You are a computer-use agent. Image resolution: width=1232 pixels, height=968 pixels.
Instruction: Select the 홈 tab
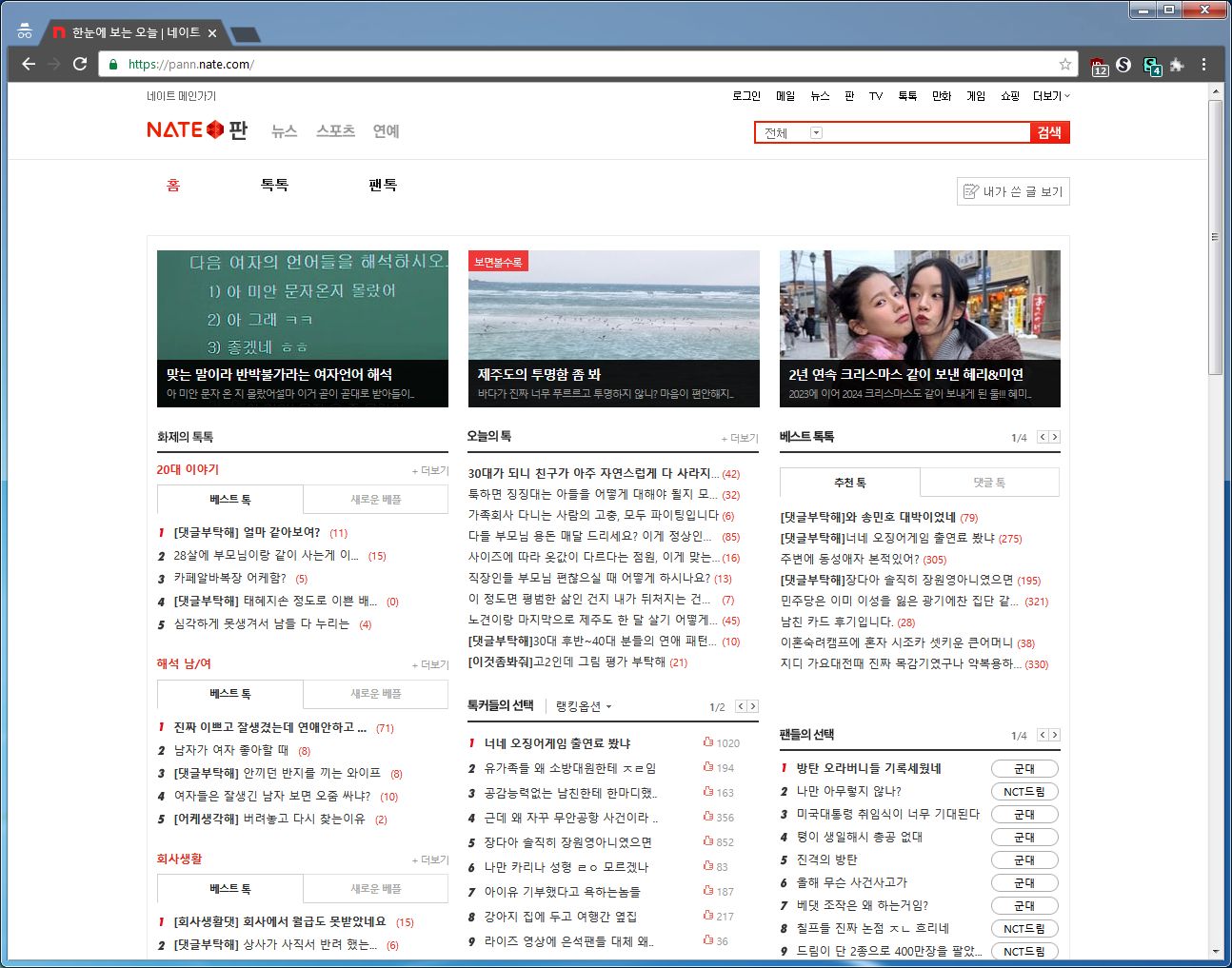click(173, 186)
